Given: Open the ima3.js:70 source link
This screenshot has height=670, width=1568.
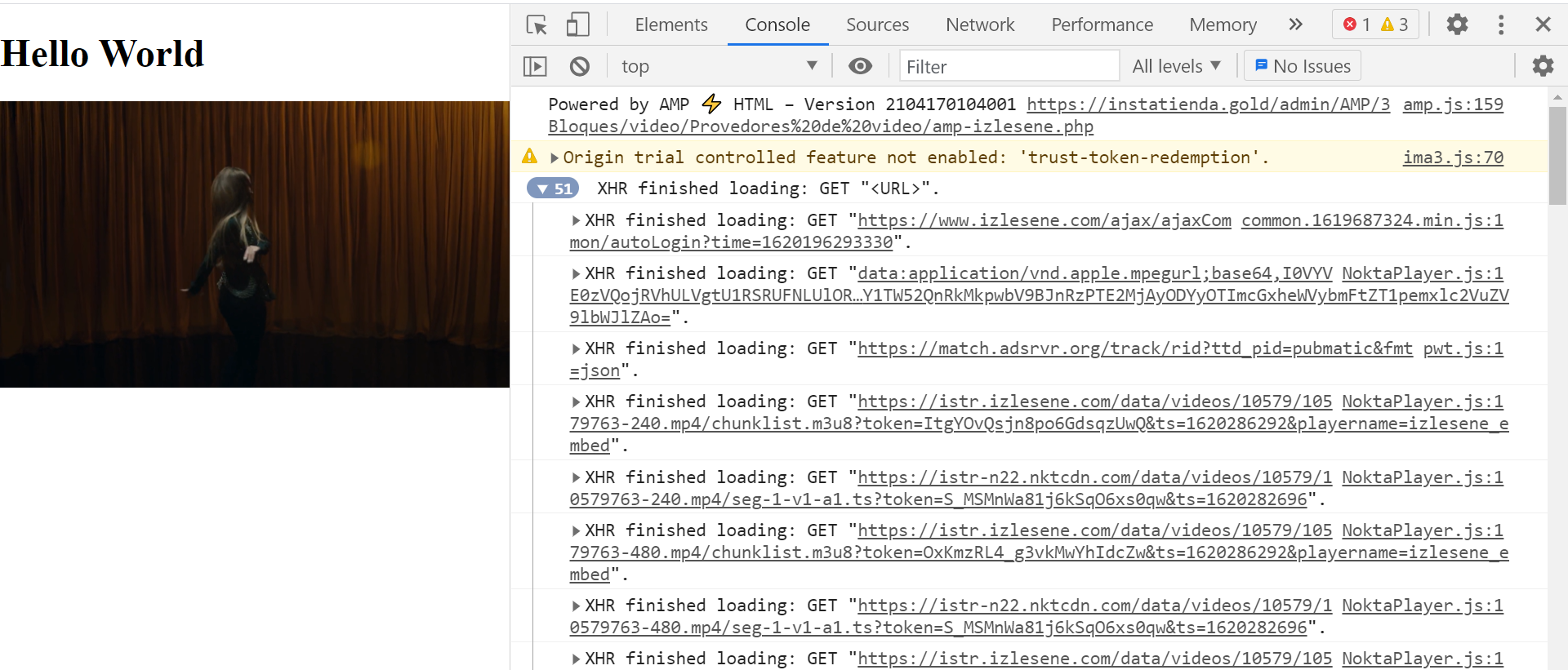Looking at the screenshot, I should (1453, 158).
